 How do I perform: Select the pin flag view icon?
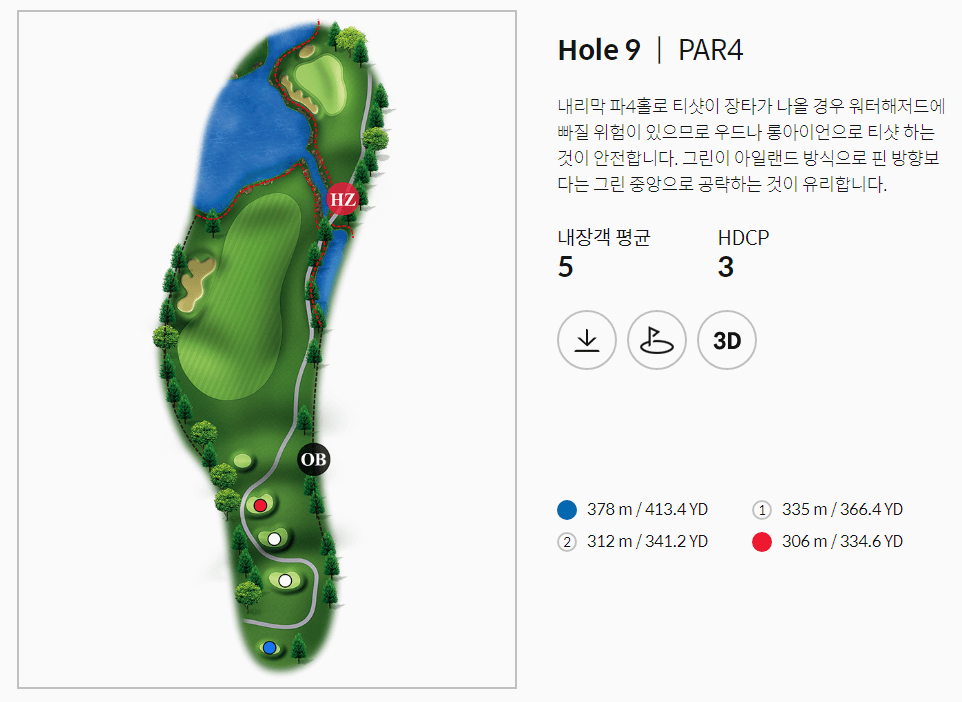[x=657, y=340]
